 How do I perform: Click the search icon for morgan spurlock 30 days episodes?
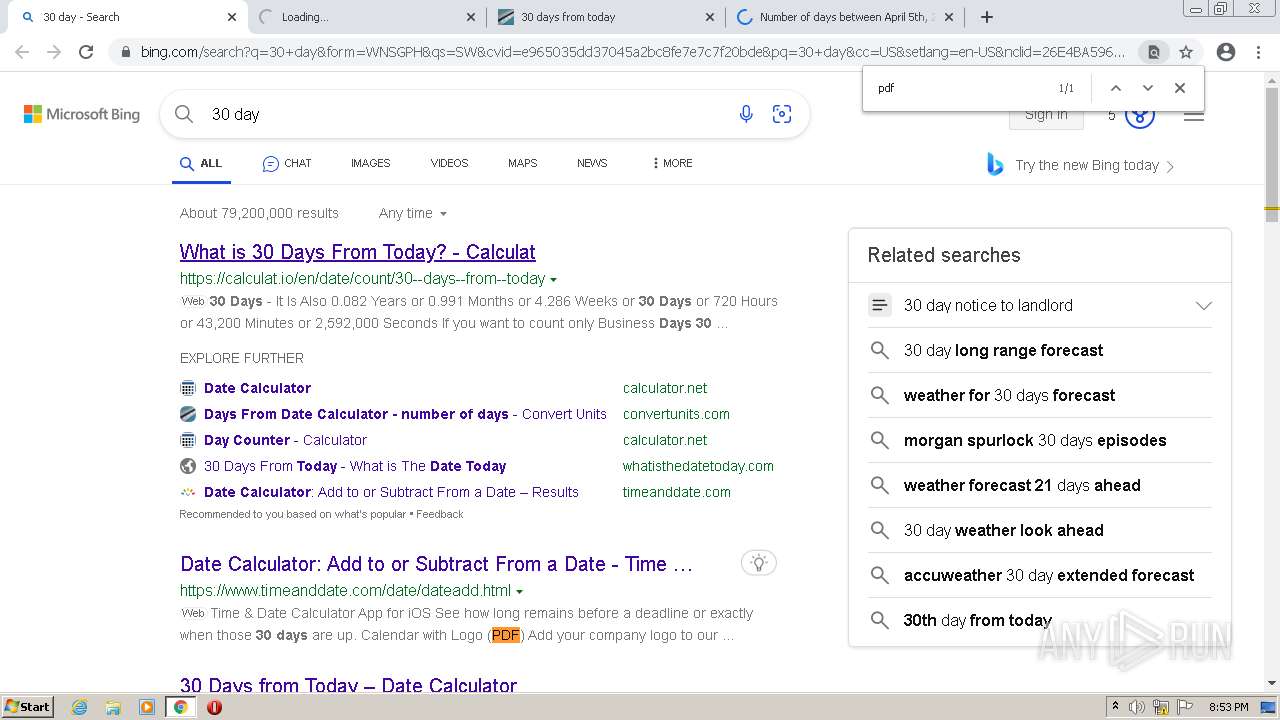click(879, 440)
